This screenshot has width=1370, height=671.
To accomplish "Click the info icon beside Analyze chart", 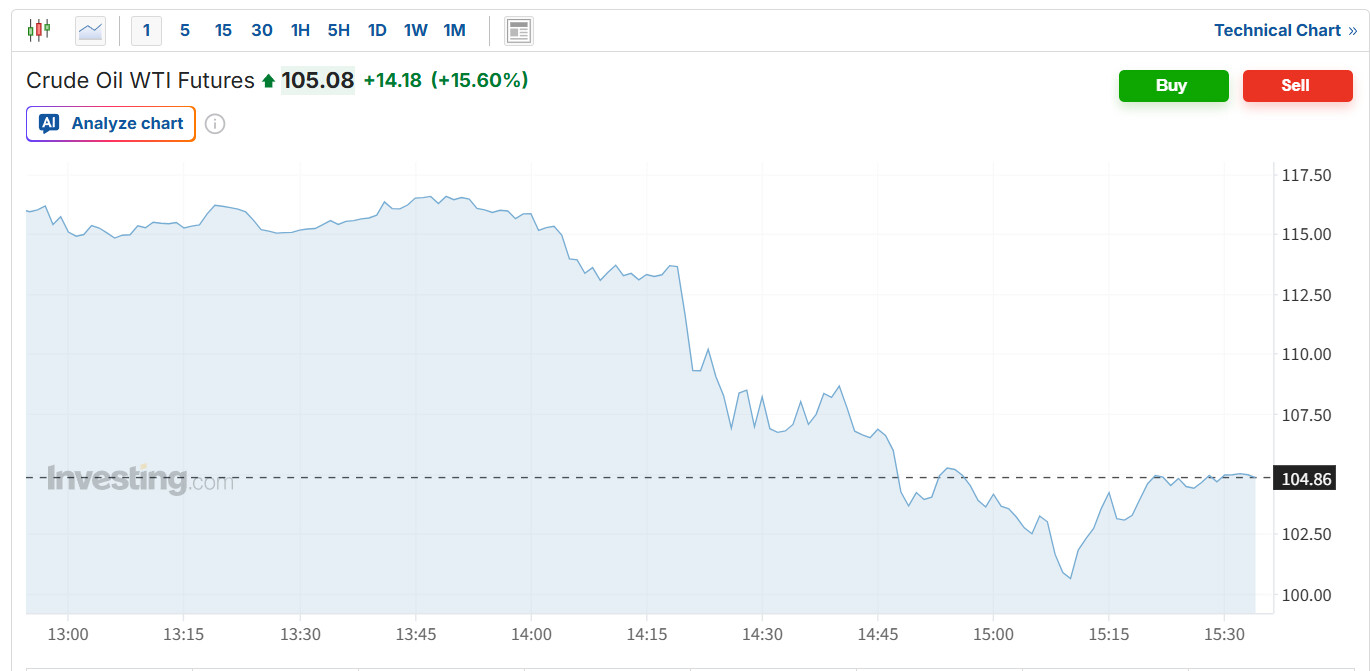I will click(215, 124).
